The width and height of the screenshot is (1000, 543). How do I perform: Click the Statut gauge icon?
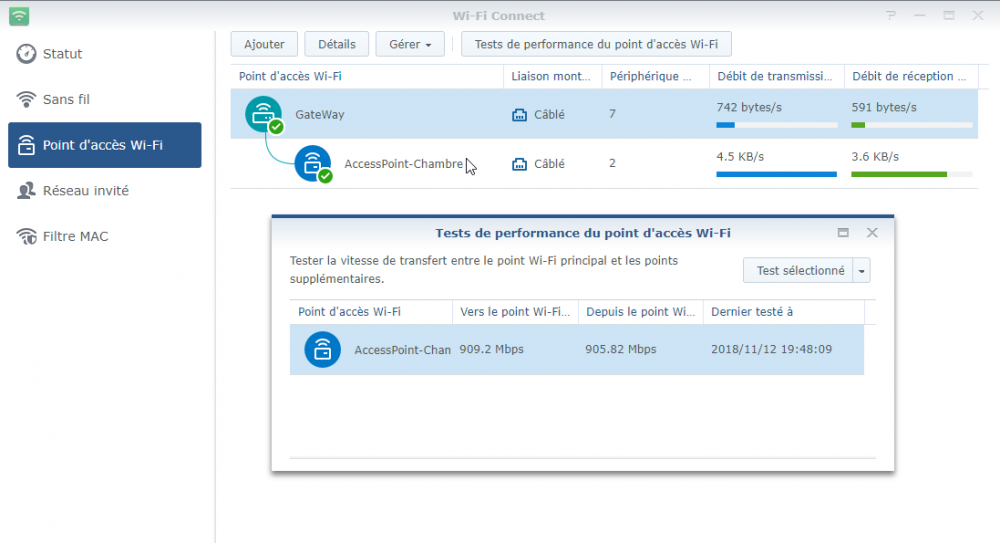[x=26, y=54]
